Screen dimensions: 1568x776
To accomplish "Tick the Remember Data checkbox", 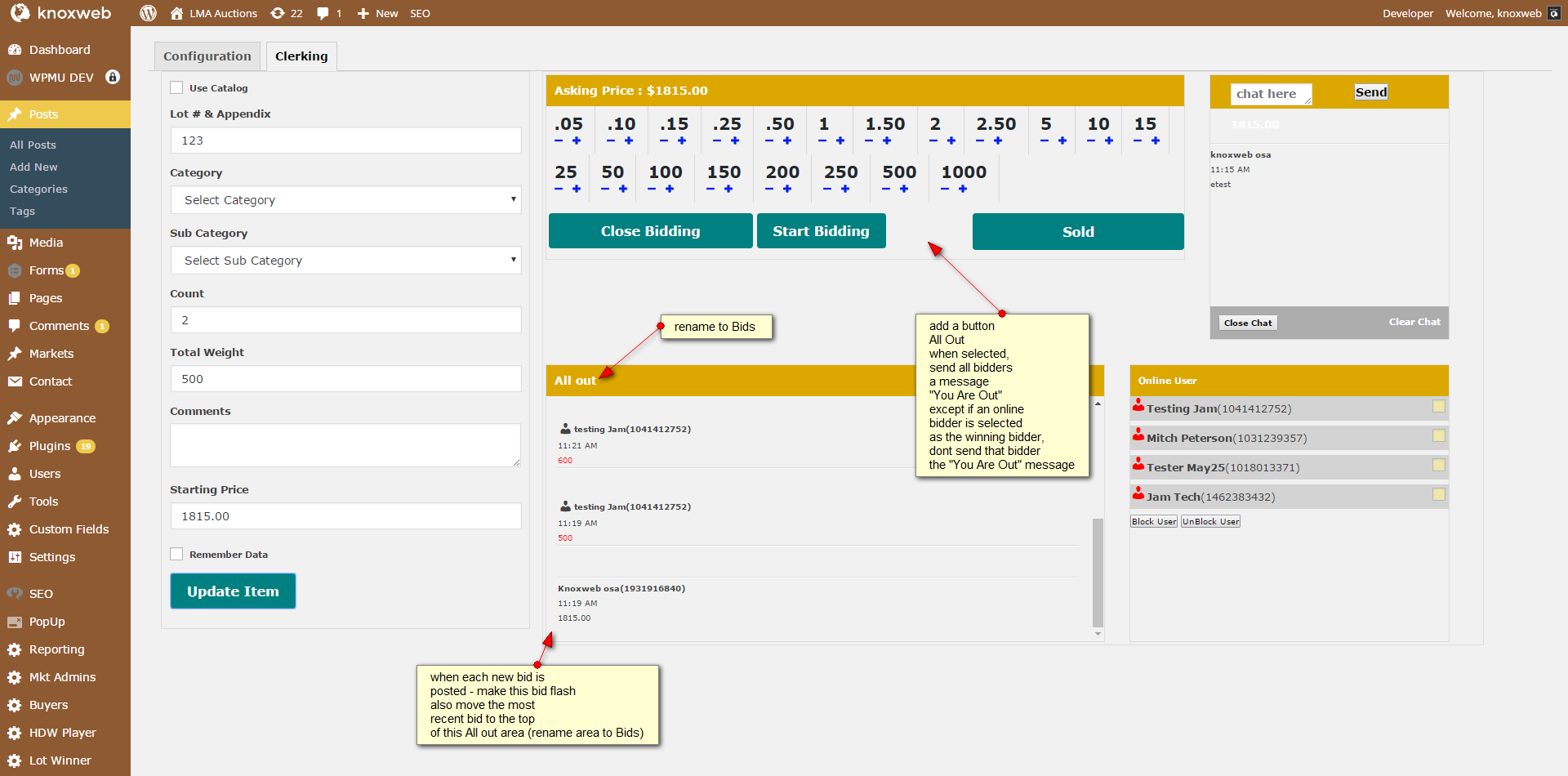I will [176, 554].
